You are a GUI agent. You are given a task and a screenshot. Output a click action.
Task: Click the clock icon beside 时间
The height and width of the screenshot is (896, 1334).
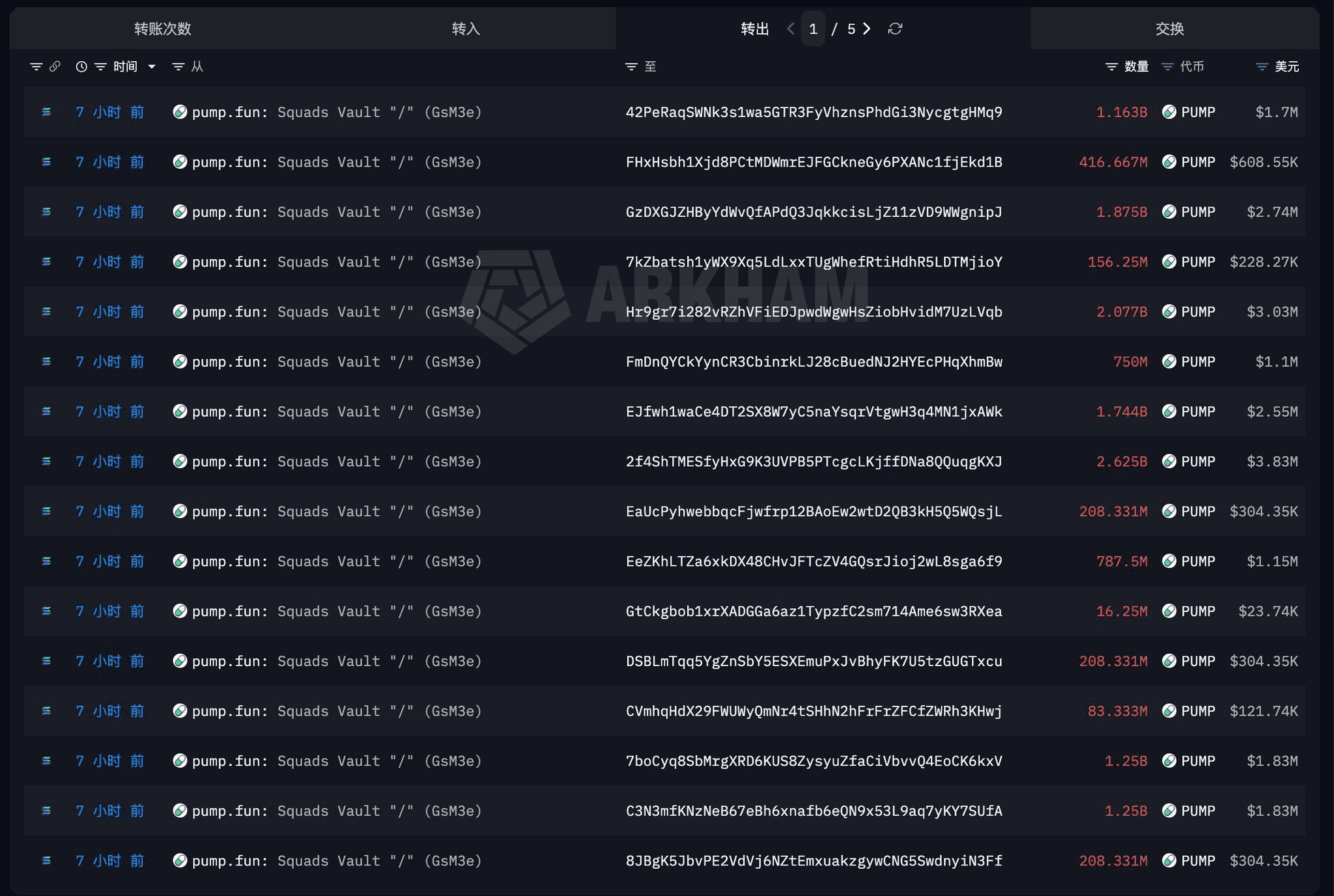[81, 66]
